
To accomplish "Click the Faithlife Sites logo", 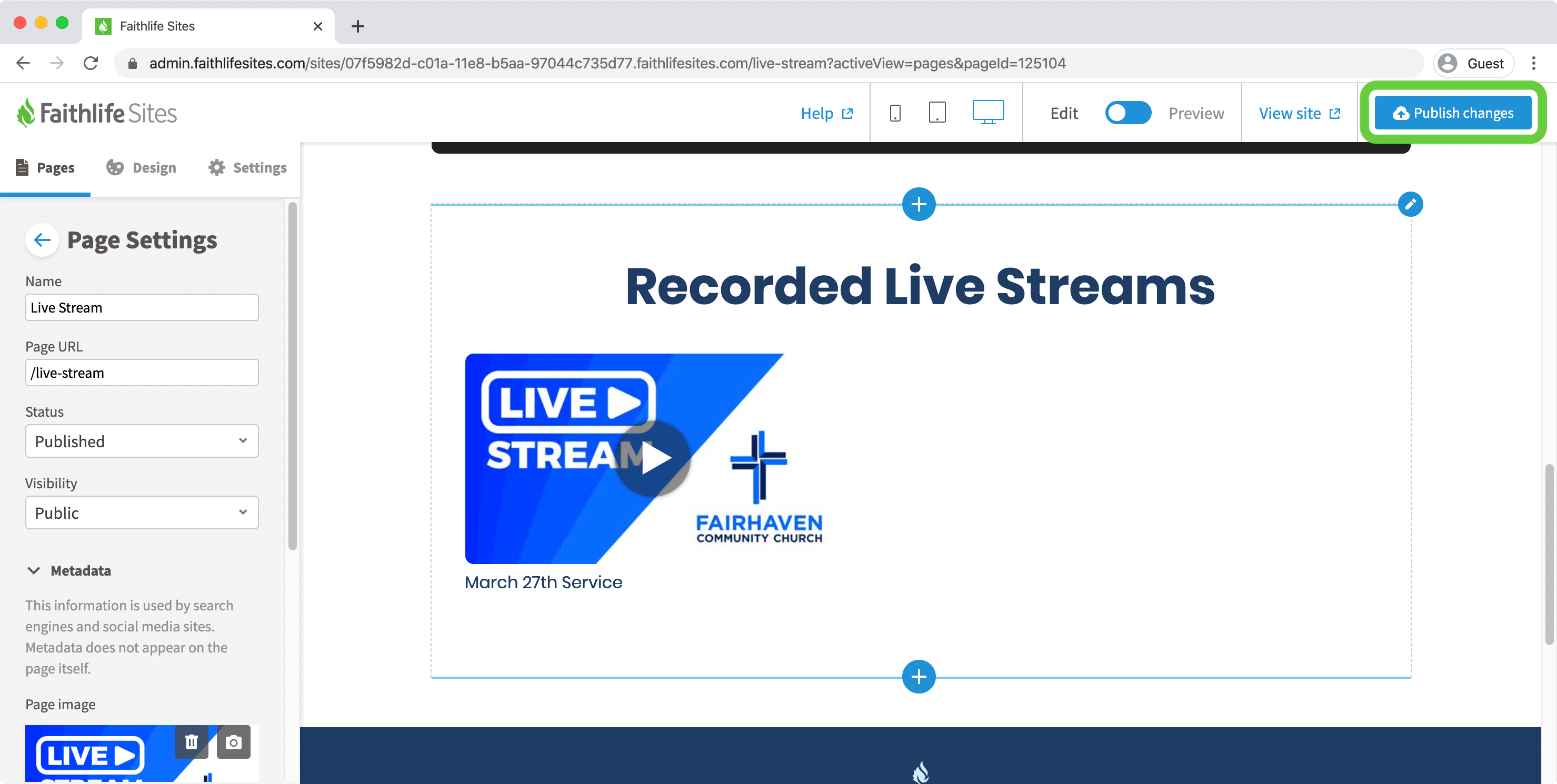I will point(97,113).
